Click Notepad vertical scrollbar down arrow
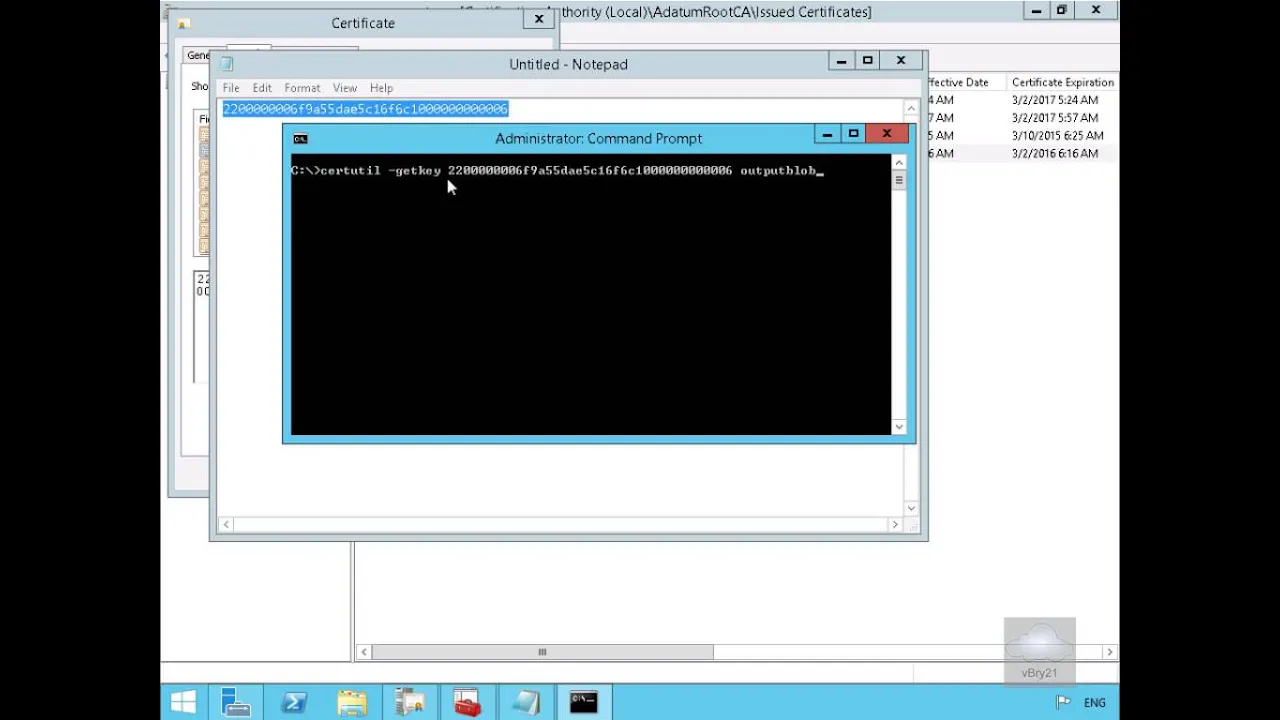 coord(911,508)
